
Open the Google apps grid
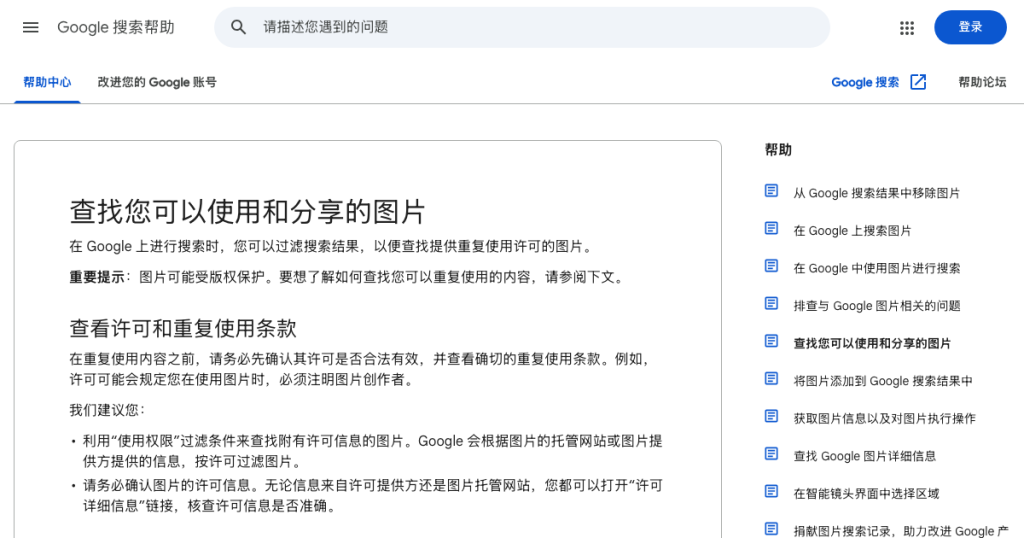tap(906, 27)
